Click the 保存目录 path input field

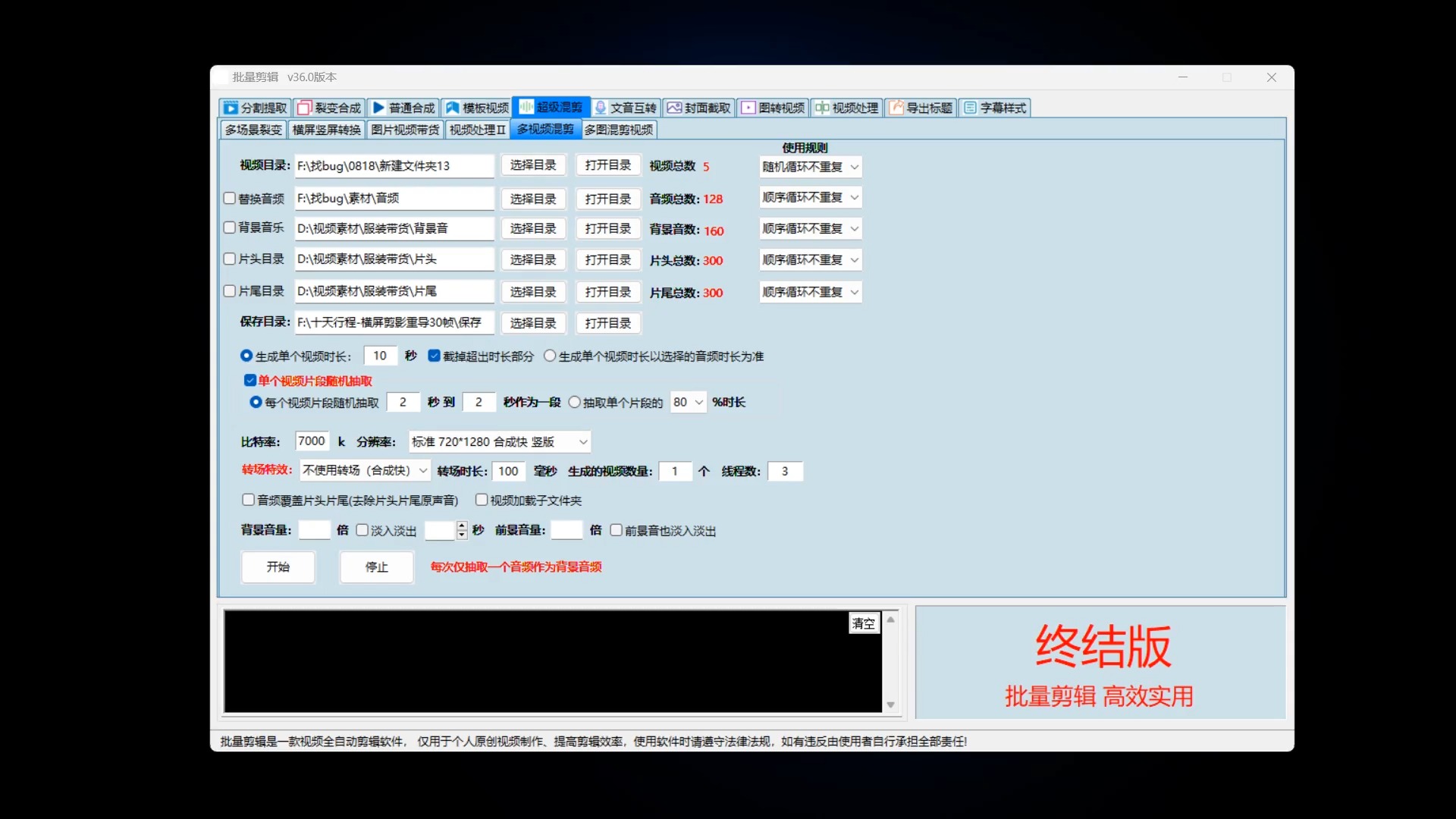[x=394, y=322]
